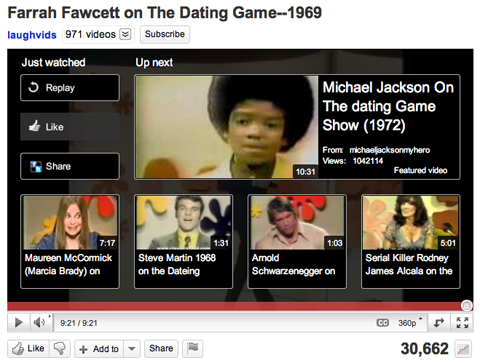
Task: Click the Just watched heading
Action: (x=53, y=62)
